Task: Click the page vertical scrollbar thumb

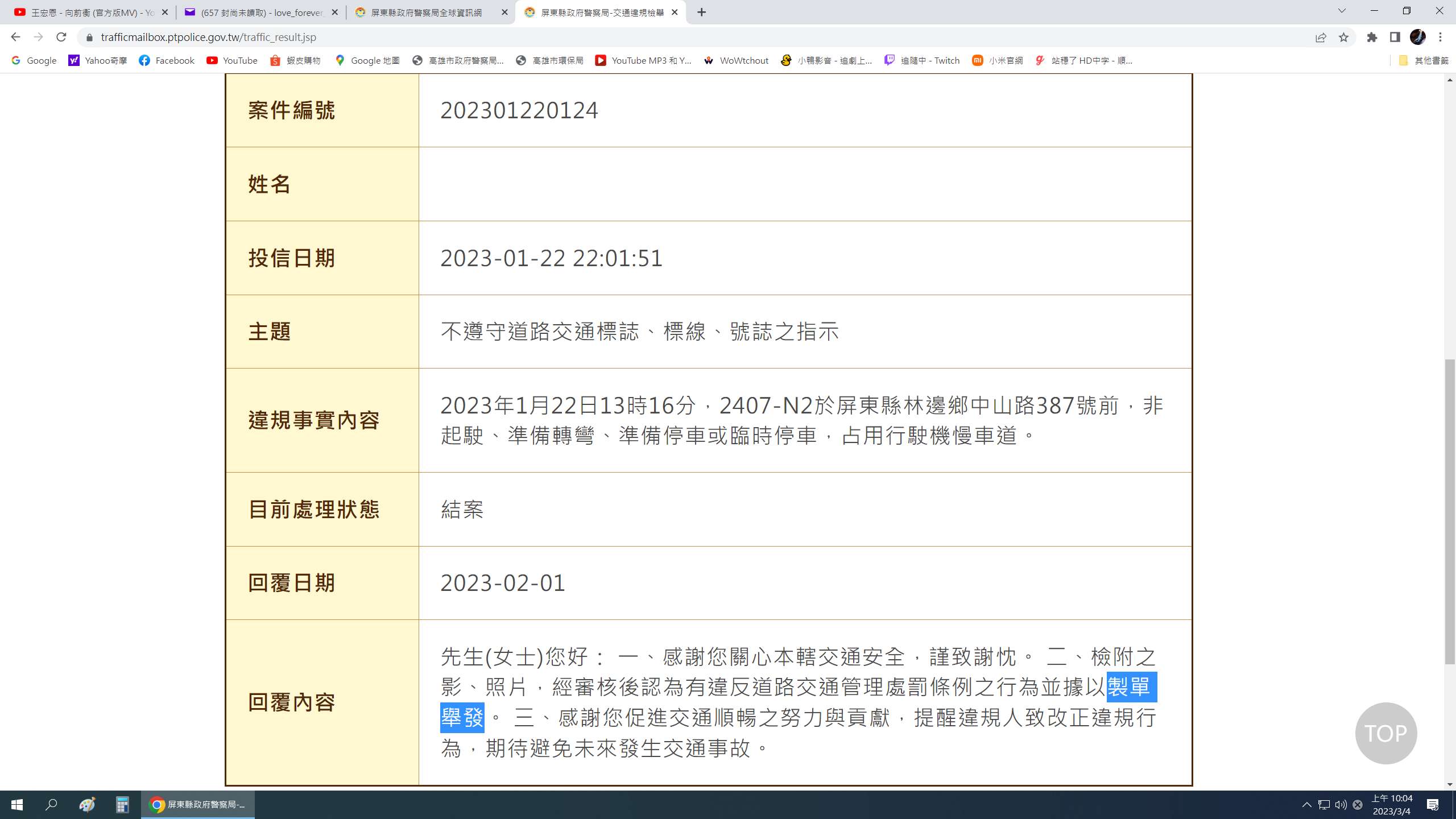Action: [x=1450, y=512]
